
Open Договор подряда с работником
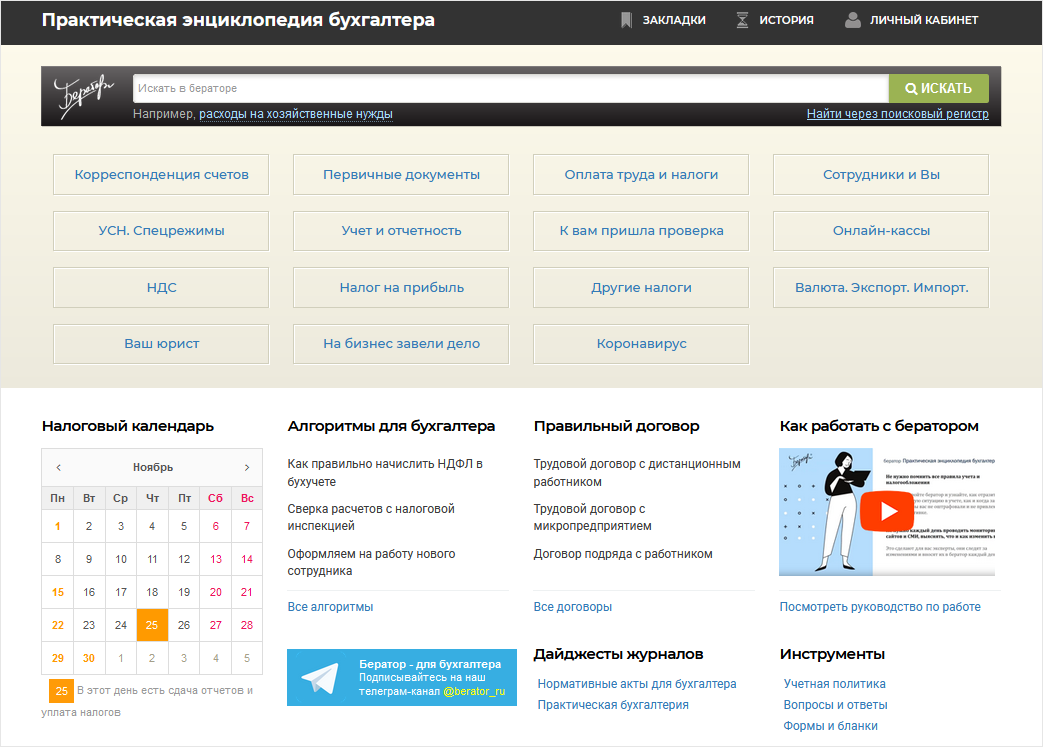623,553
